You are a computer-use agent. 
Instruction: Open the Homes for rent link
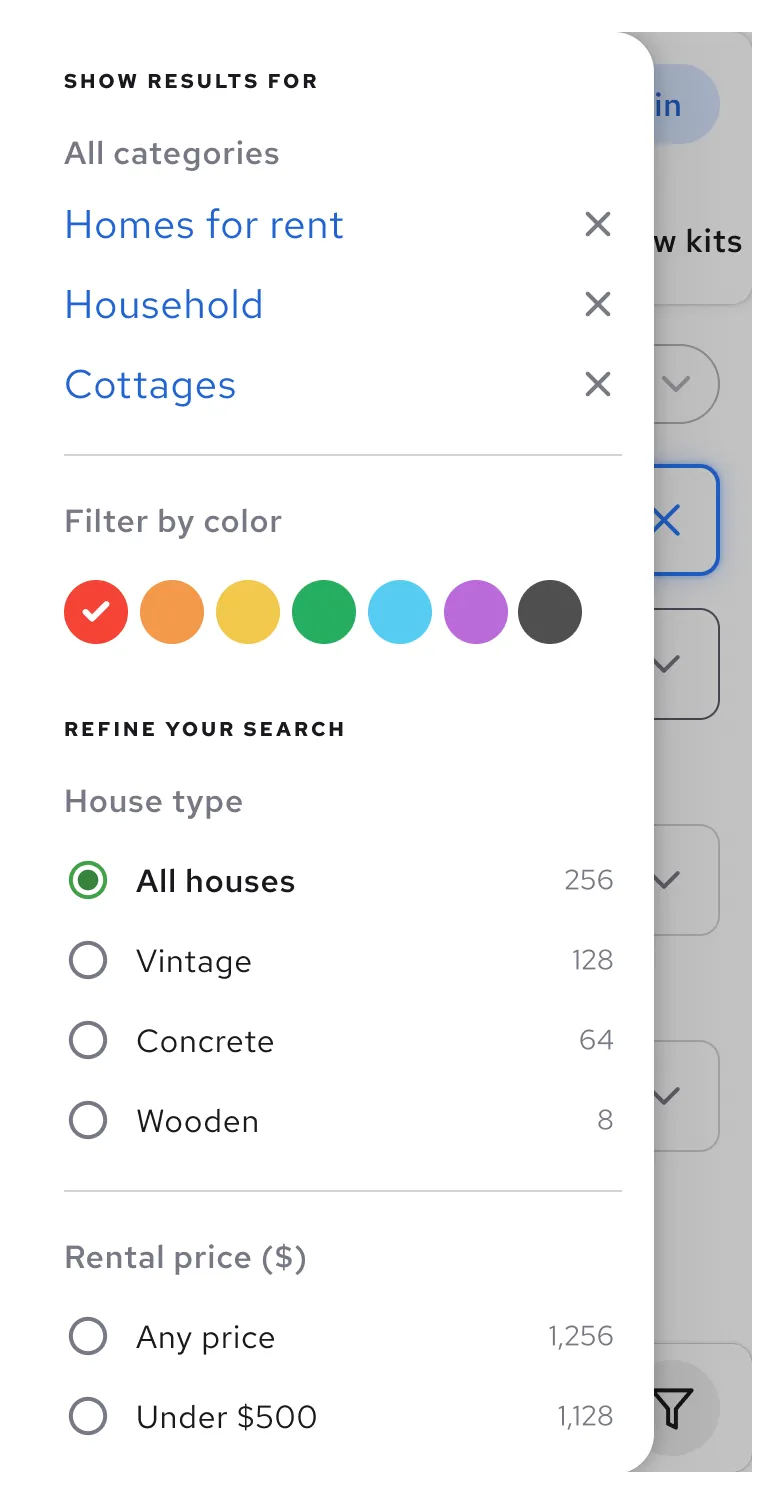tap(204, 224)
